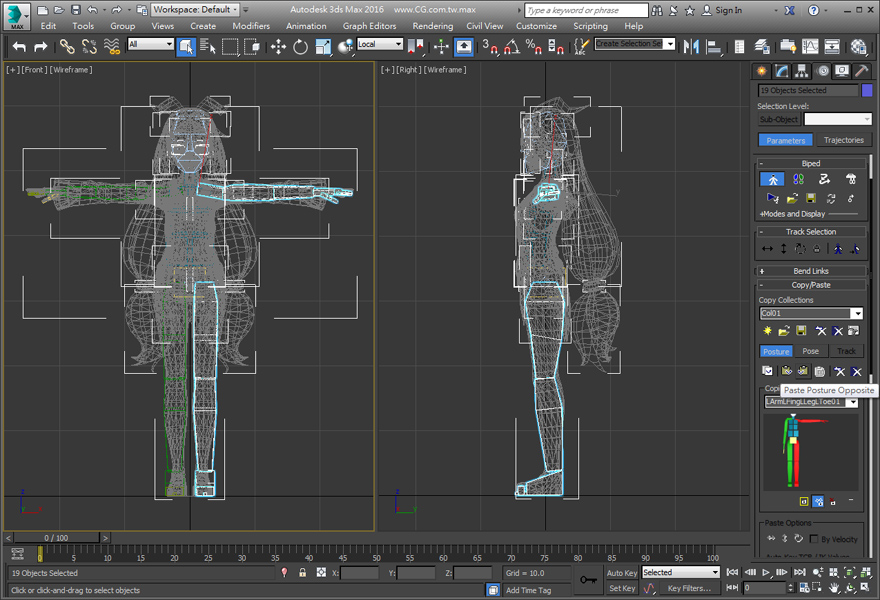Toggle the Set Key mode button
Image resolution: width=880 pixels, height=600 pixels.
(622, 588)
